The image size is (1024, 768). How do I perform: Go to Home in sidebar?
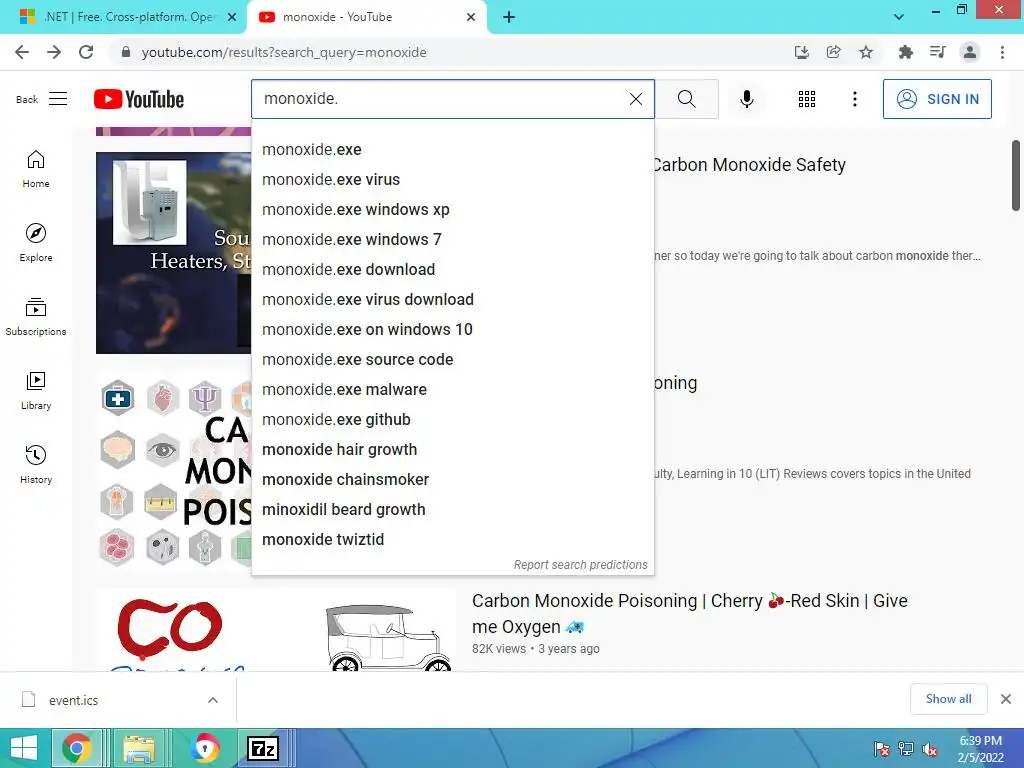coord(36,169)
